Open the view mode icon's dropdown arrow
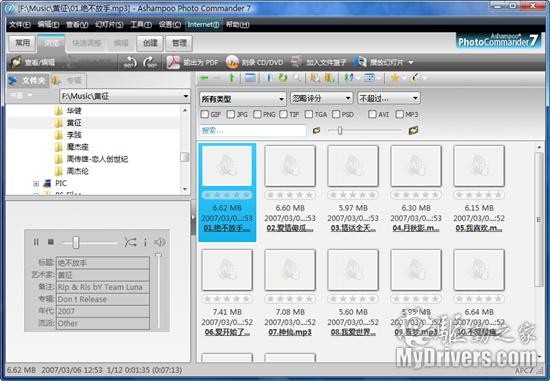This screenshot has width=550, height=381. click(379, 78)
